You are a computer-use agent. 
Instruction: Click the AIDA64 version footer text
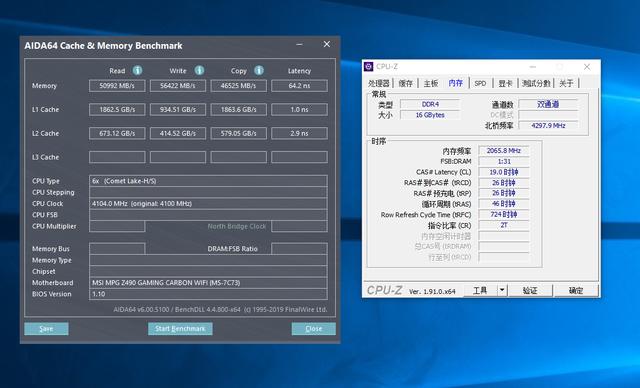click(220, 310)
